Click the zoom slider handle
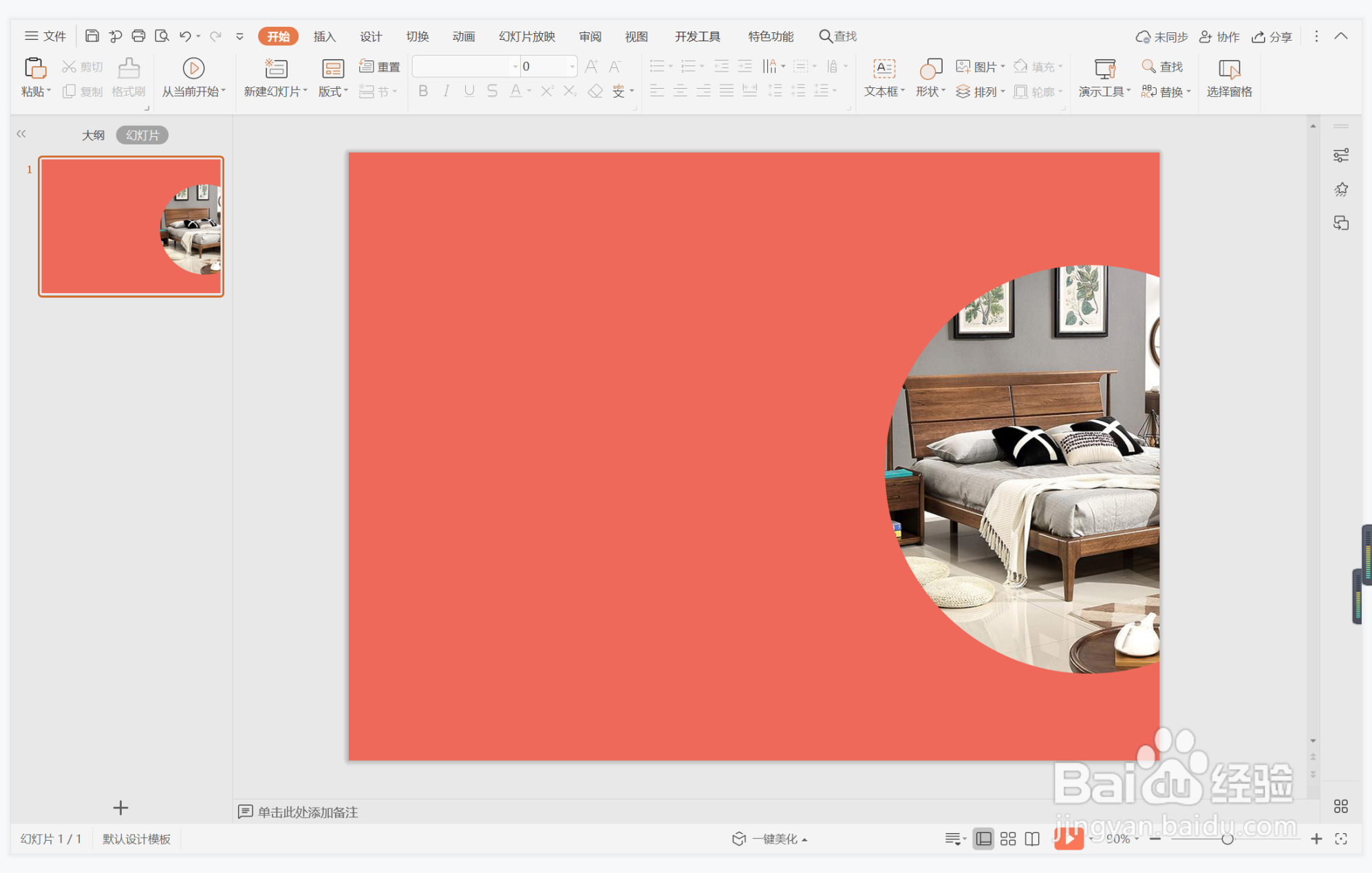 pyautogui.click(x=1227, y=839)
